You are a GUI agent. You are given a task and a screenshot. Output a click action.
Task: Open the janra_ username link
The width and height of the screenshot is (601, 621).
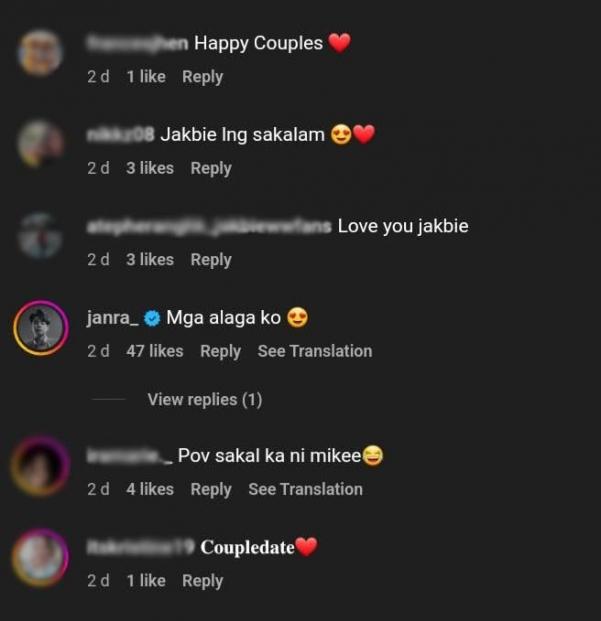[x=113, y=318]
